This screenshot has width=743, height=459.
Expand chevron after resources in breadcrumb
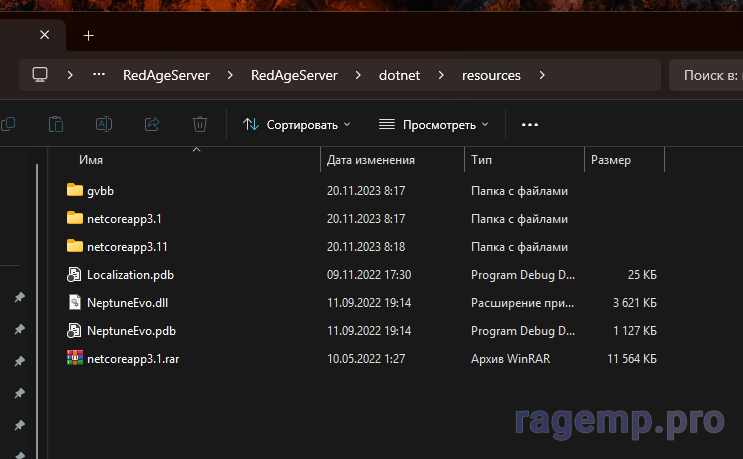click(x=542, y=75)
